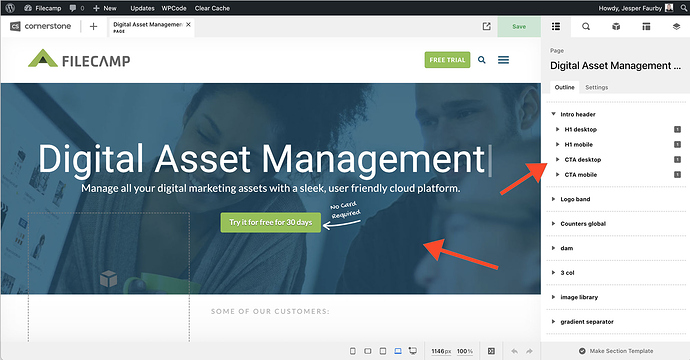Click Make Section Template

coord(616,351)
